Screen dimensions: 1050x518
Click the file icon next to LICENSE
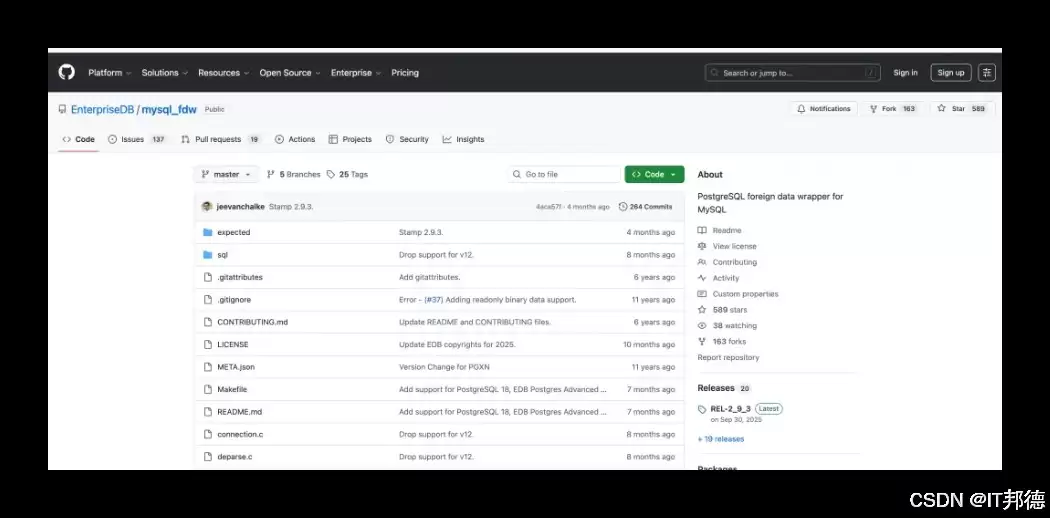coord(208,345)
